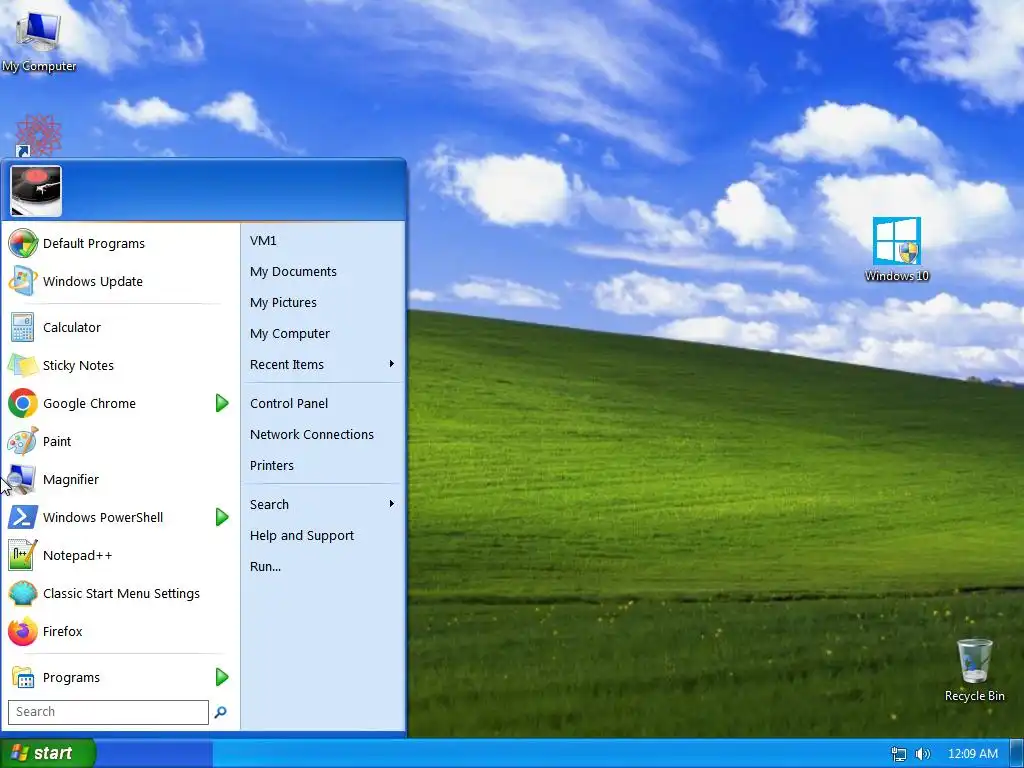Image resolution: width=1024 pixels, height=768 pixels.
Task: Click the start menu Search input box
Action: tap(108, 712)
